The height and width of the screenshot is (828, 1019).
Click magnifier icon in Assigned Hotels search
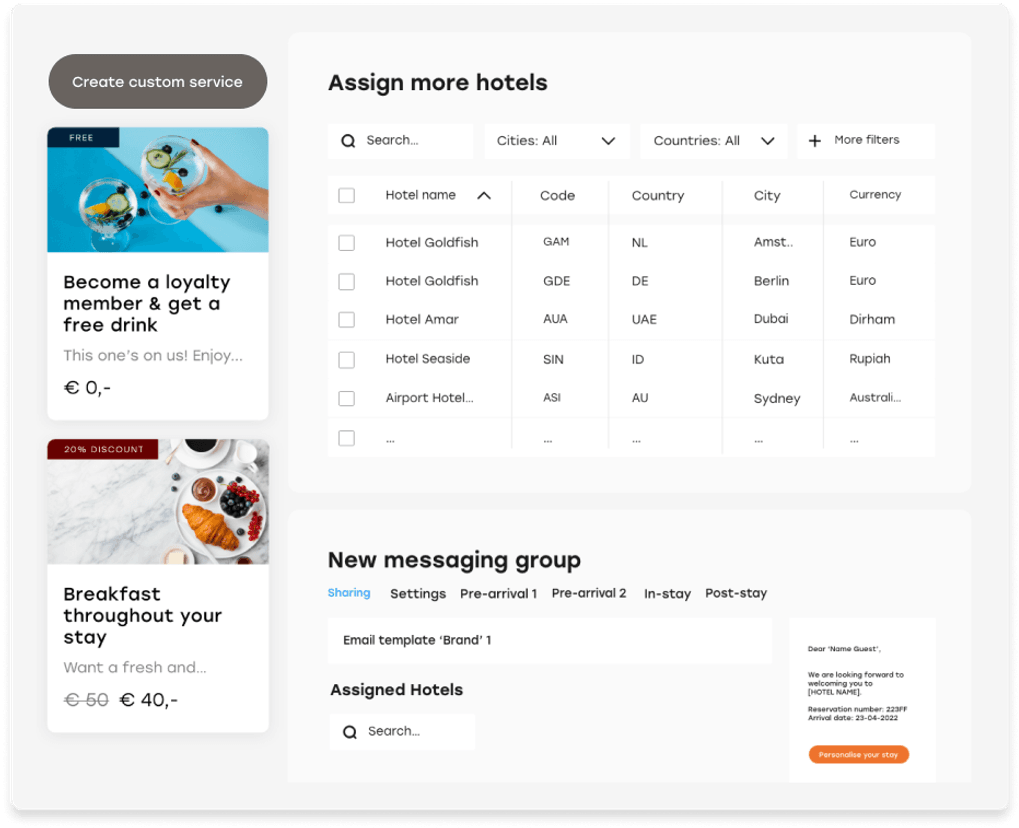coord(350,732)
